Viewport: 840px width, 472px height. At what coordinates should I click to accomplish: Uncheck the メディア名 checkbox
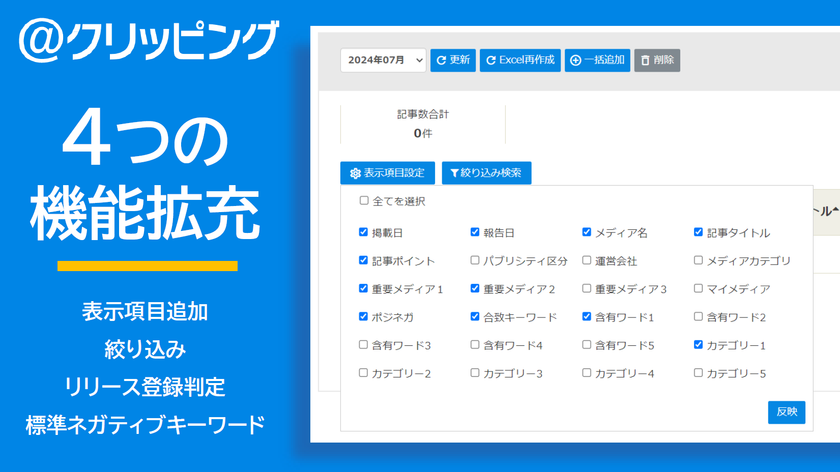[x=587, y=232]
